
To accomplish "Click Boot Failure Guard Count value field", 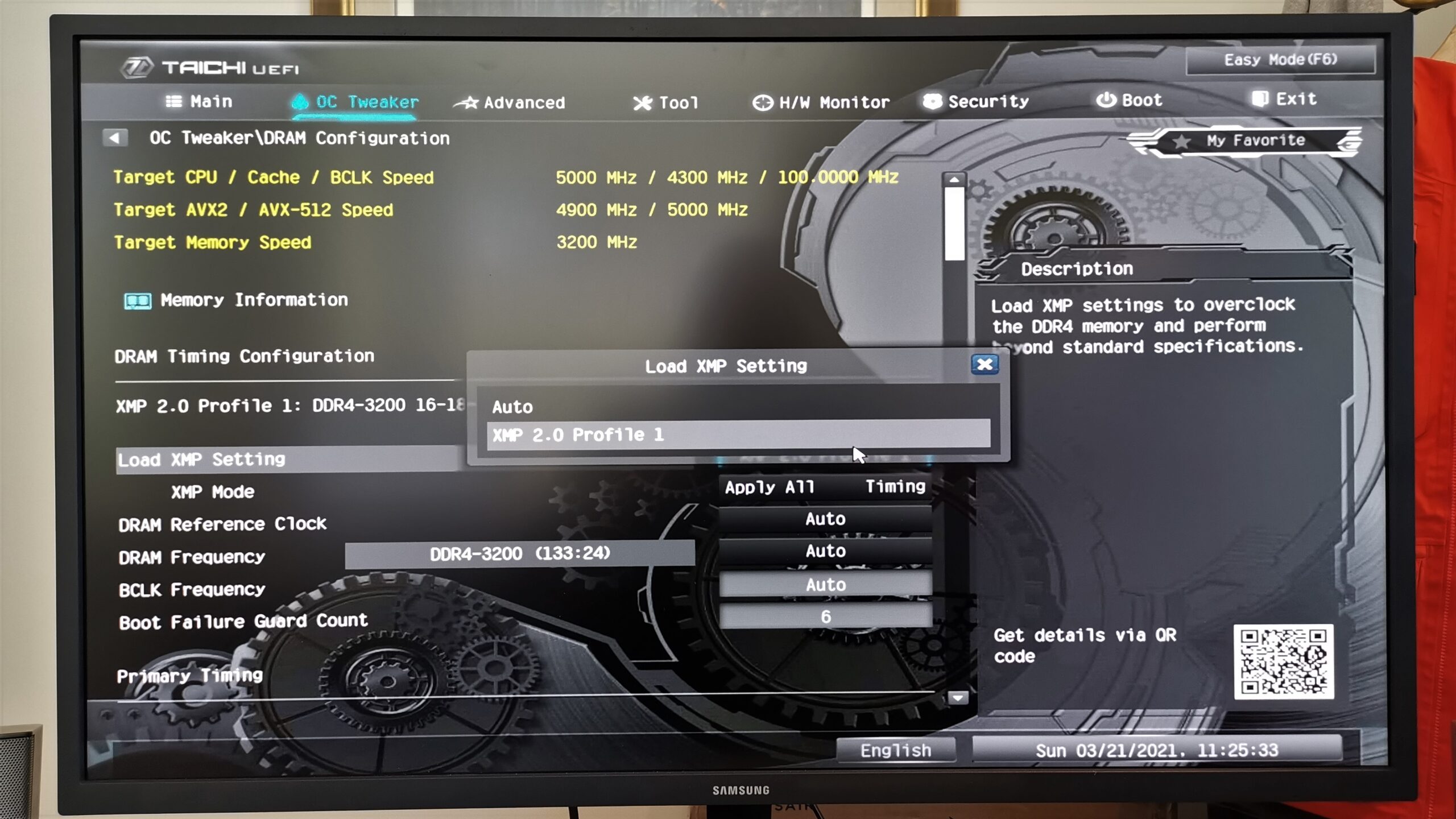I will tap(825, 617).
